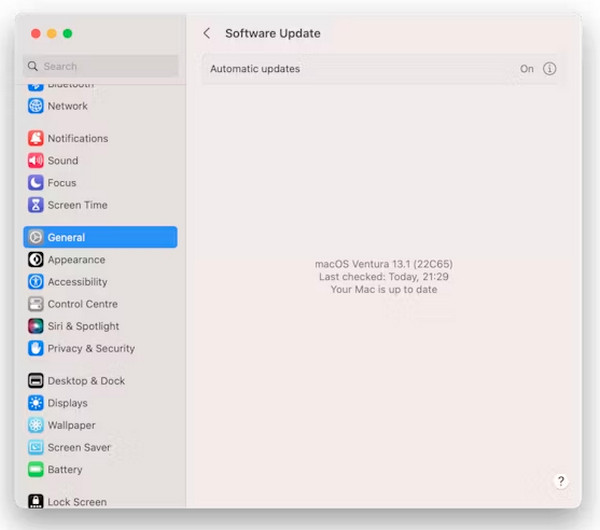Viewport: 600px width, 530px height.
Task: Open the Screen Saver icon
Action: (x=36, y=448)
